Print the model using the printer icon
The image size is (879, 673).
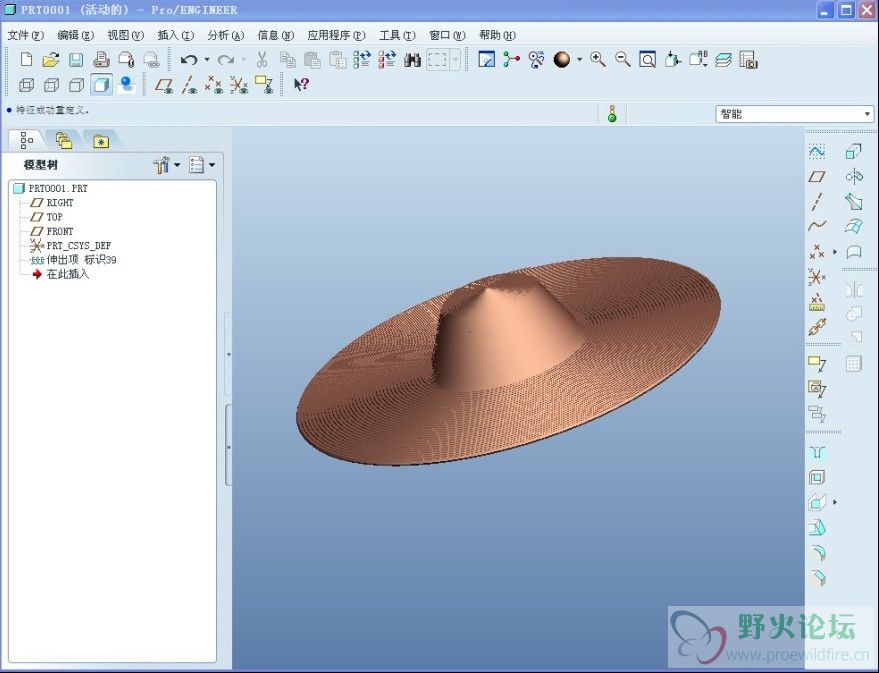[x=101, y=59]
